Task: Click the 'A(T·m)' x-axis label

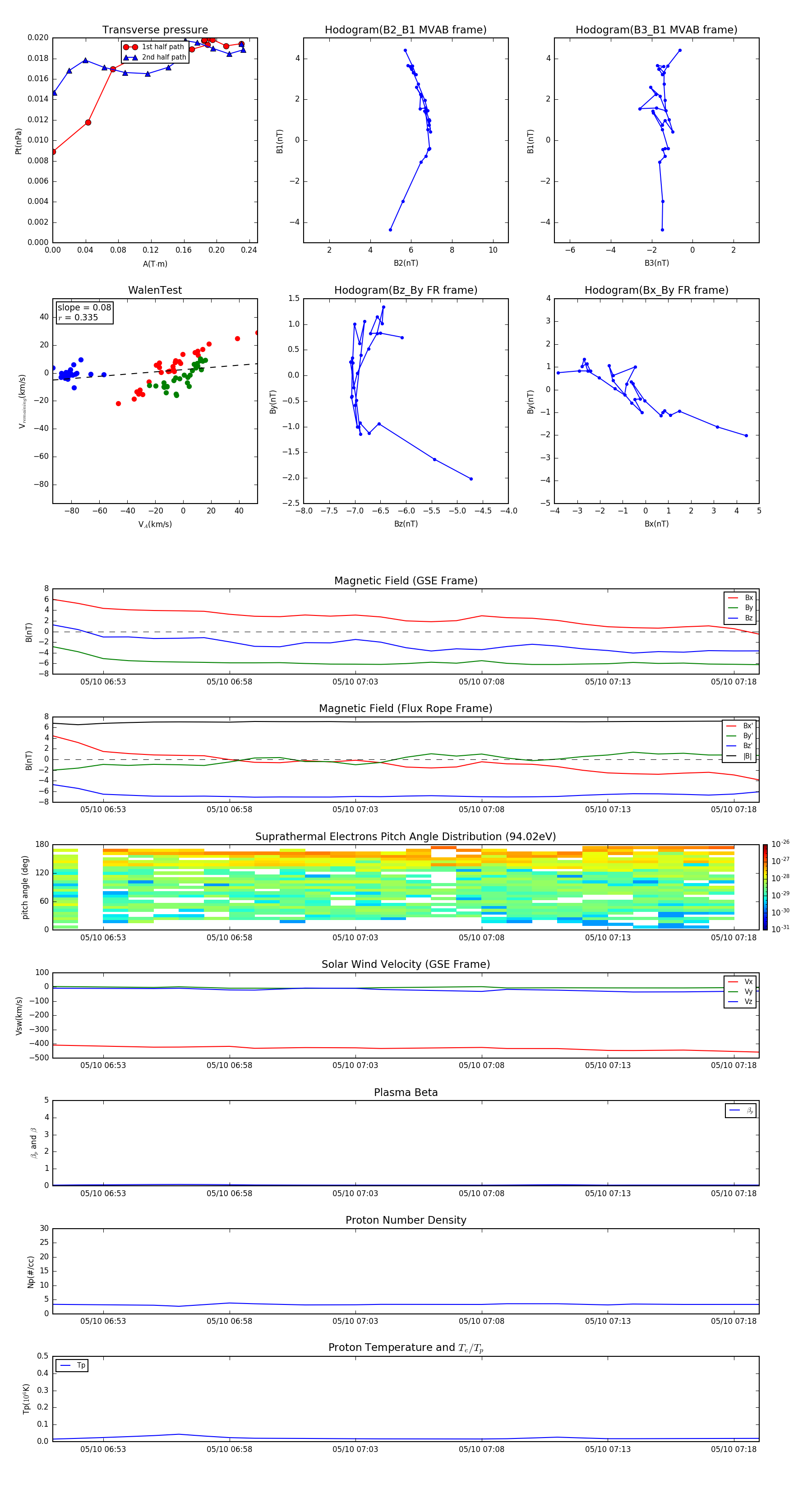Action: pos(155,264)
